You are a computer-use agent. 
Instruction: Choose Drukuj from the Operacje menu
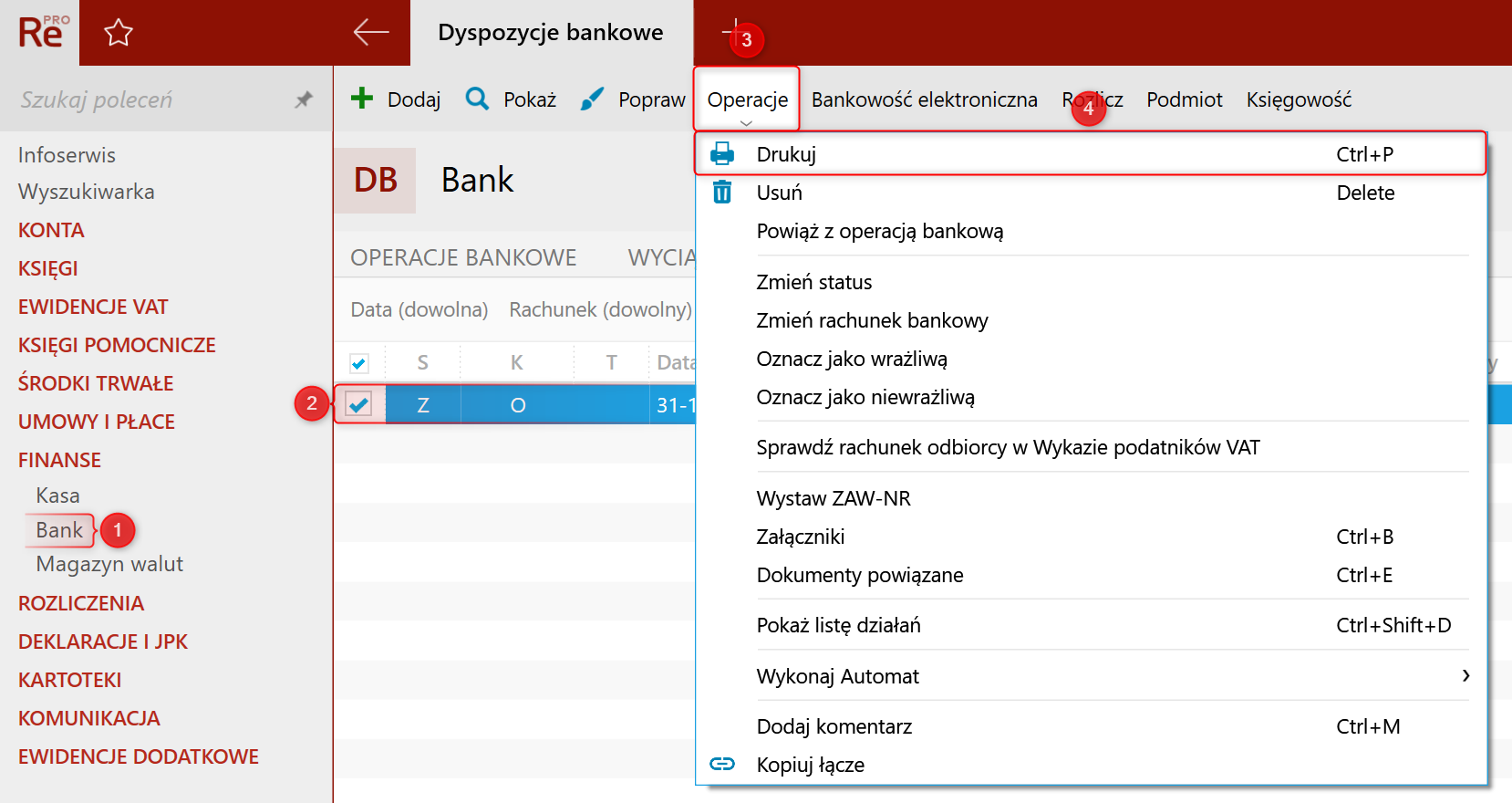point(1091,153)
